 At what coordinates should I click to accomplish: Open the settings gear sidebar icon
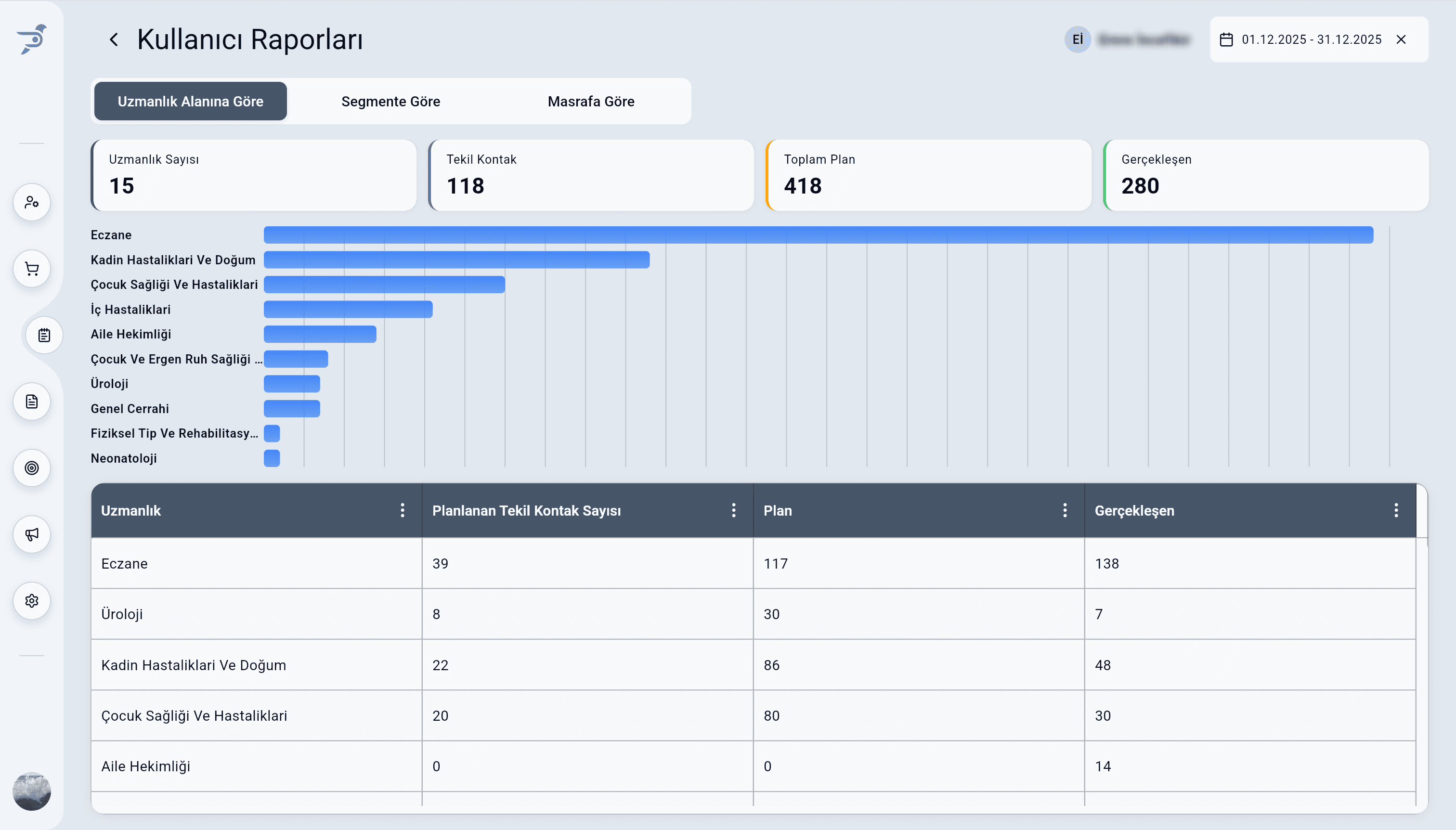(32, 601)
